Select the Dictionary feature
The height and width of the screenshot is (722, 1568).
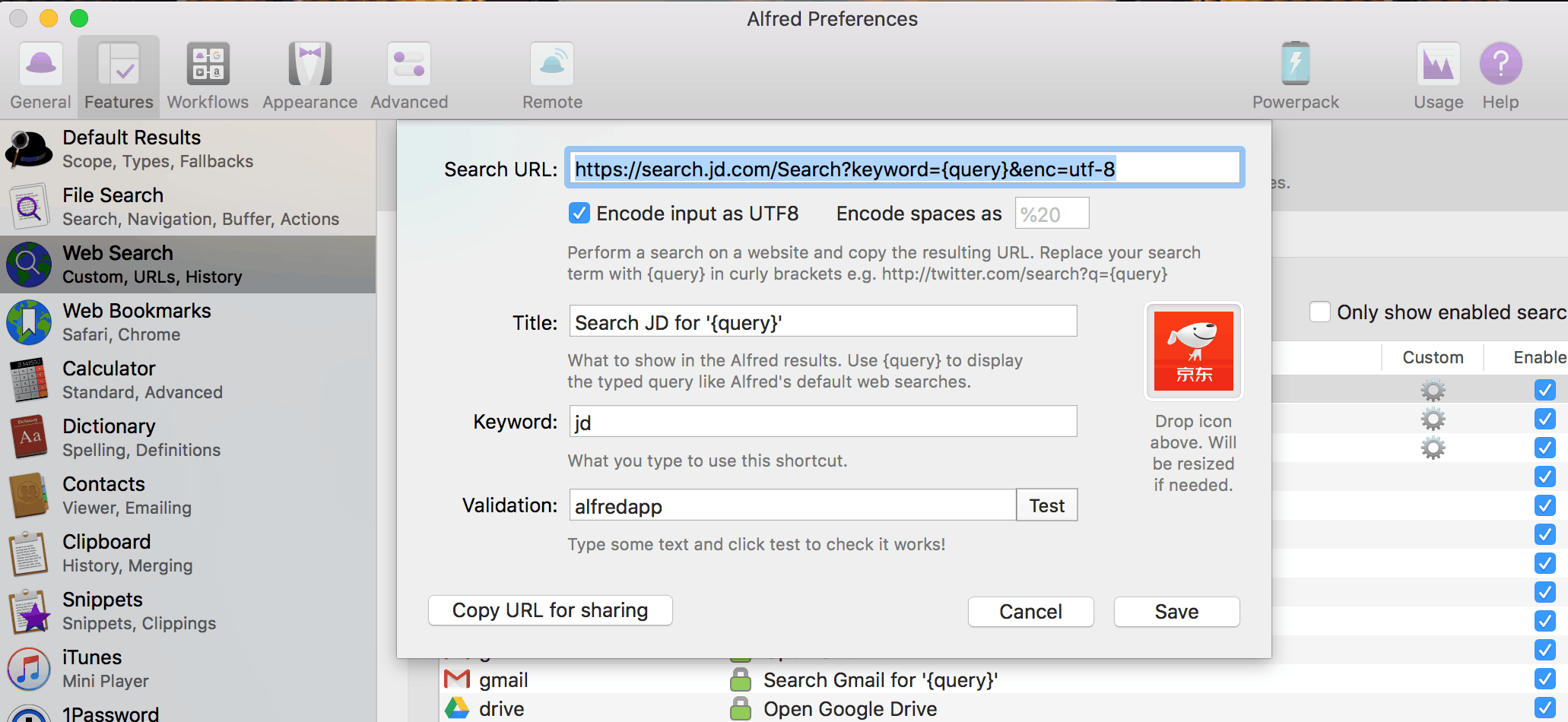coord(188,438)
